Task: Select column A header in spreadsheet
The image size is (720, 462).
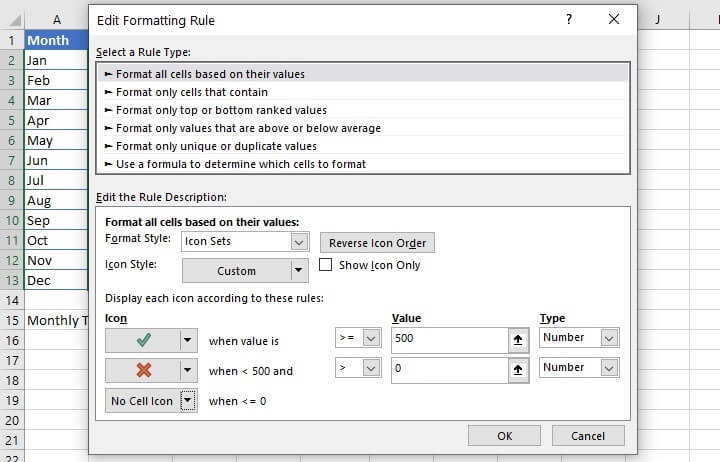Action: (x=56, y=19)
